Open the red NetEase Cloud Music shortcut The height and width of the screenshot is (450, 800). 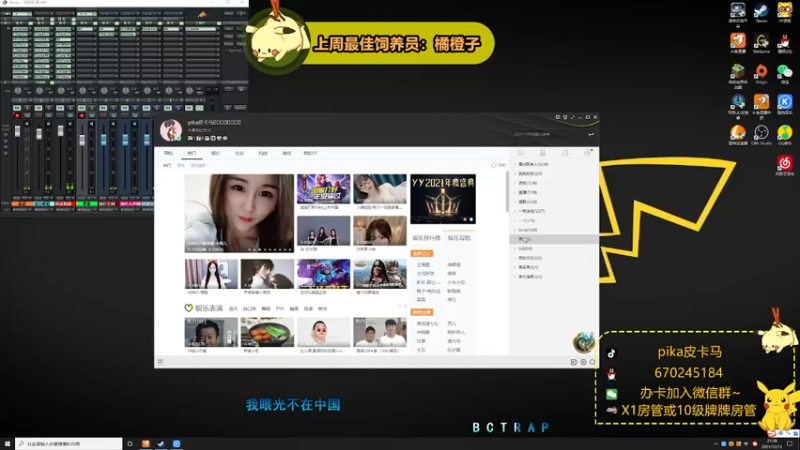tap(785, 165)
